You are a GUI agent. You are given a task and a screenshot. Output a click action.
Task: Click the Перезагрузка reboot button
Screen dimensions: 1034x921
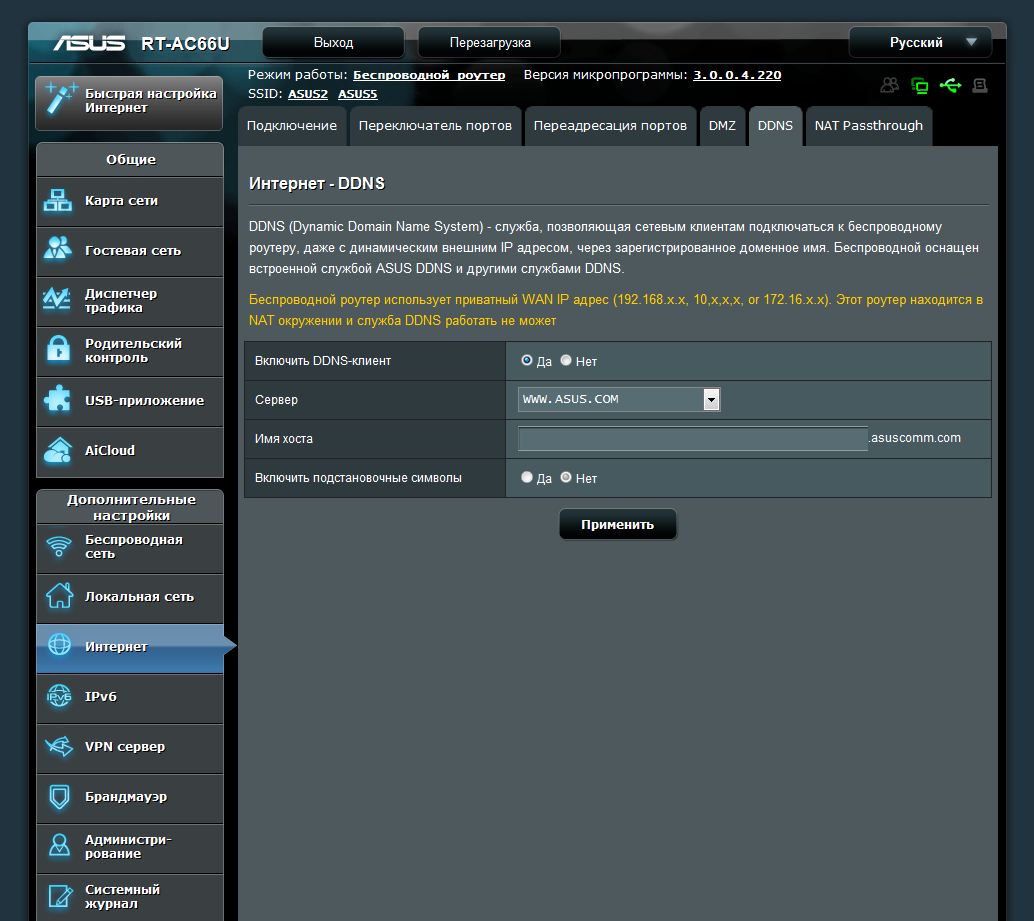point(490,42)
